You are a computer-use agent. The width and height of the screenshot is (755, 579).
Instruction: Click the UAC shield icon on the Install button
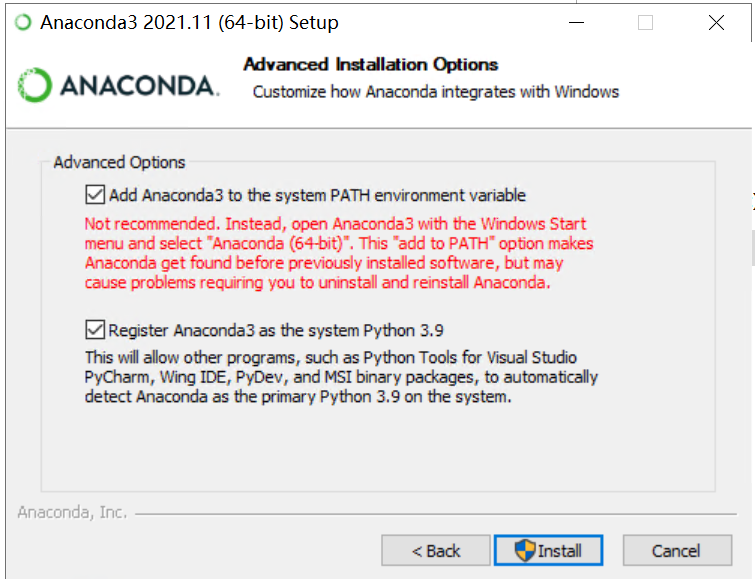tap(526, 550)
